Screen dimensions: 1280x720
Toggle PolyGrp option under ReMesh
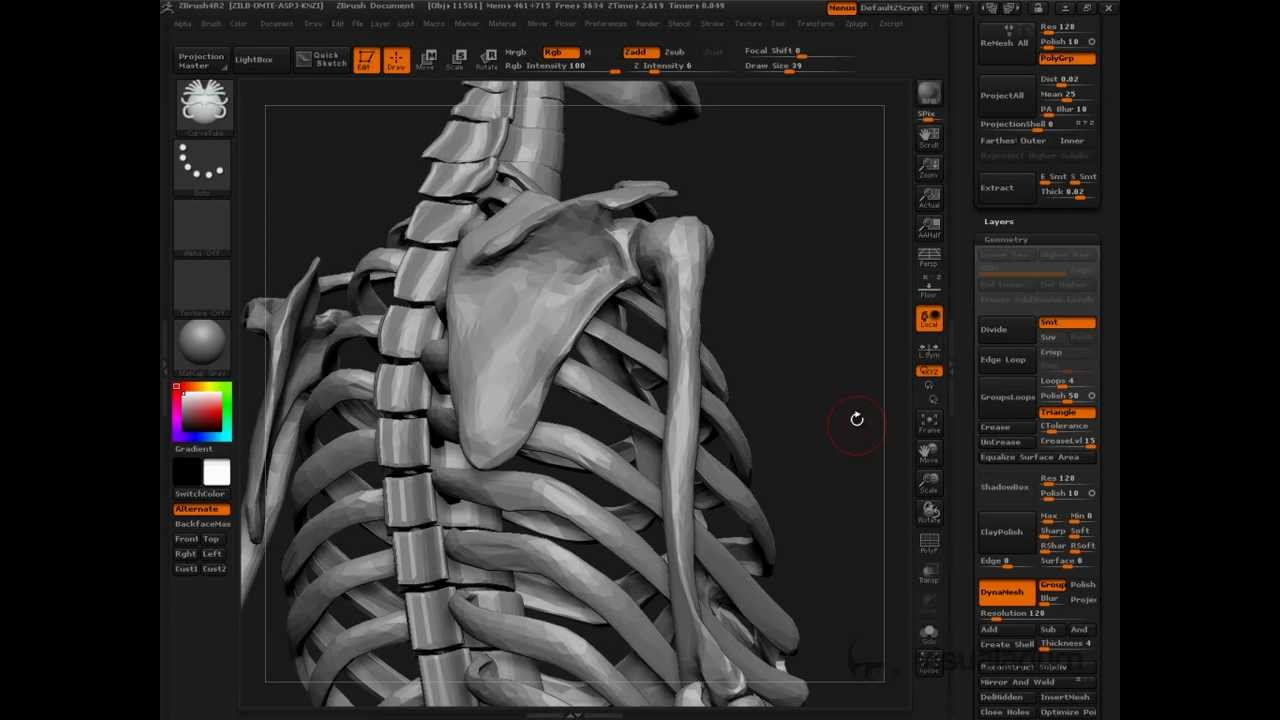pos(1067,59)
